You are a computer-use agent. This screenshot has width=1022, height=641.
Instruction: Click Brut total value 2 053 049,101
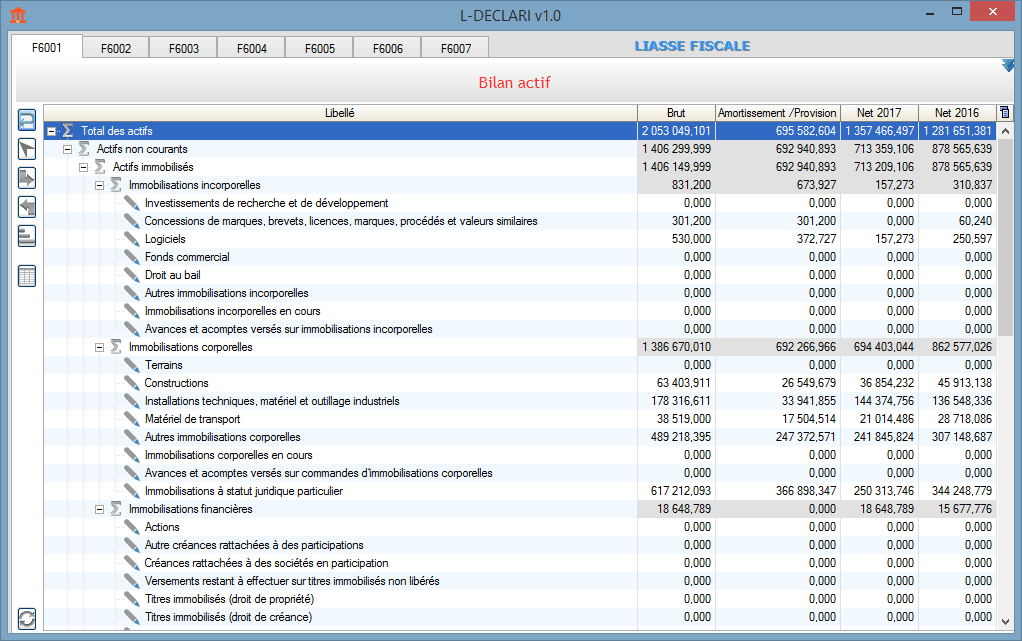point(677,131)
